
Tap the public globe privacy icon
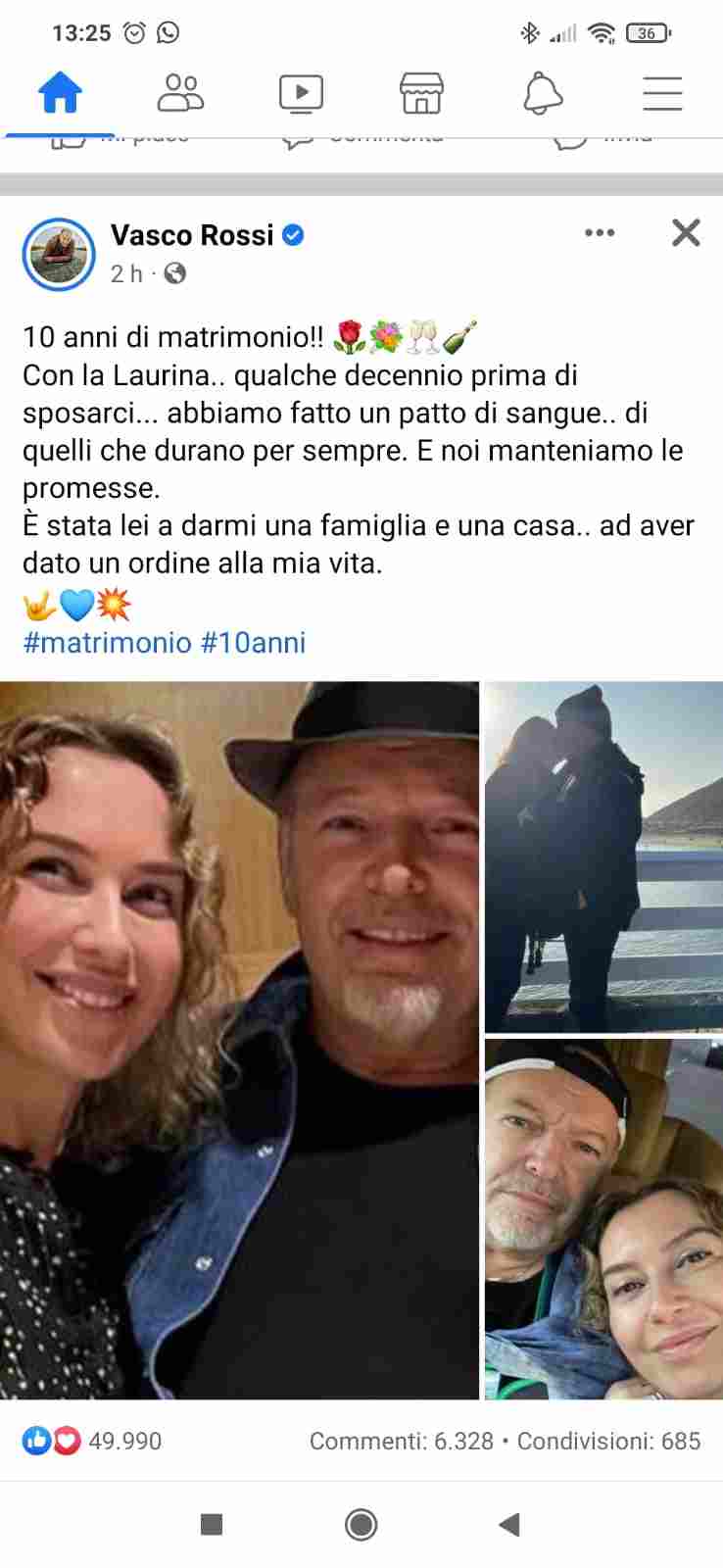[175, 273]
